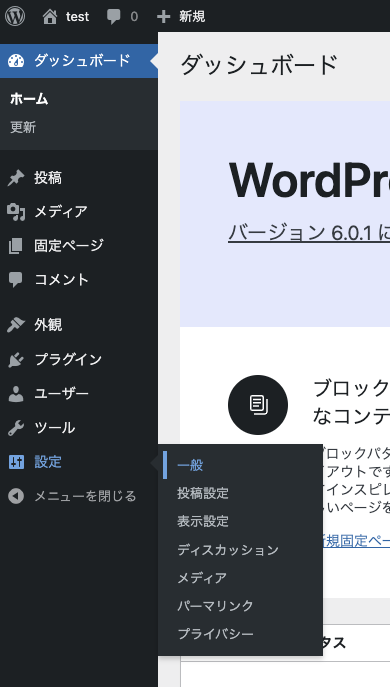The height and width of the screenshot is (687, 390).
Task: Click the ツール wrench icon
Action: [16, 428]
